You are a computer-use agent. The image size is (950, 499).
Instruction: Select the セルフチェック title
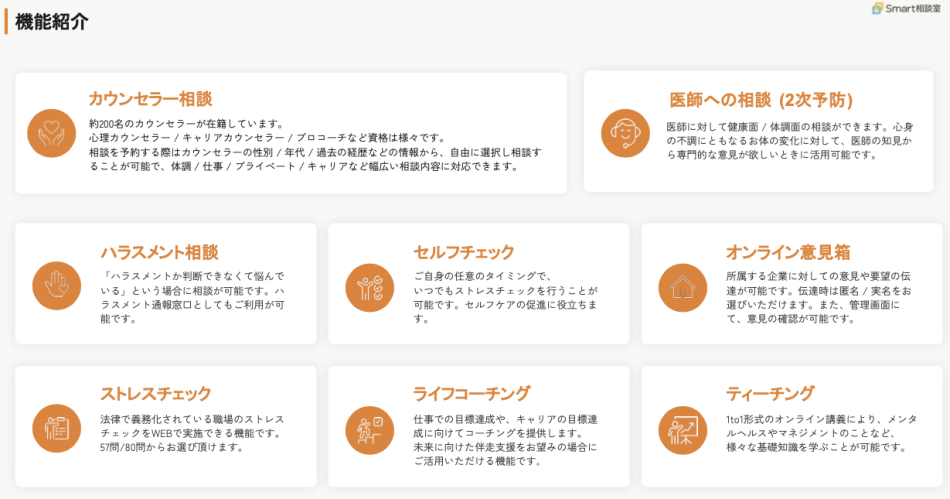coord(464,252)
